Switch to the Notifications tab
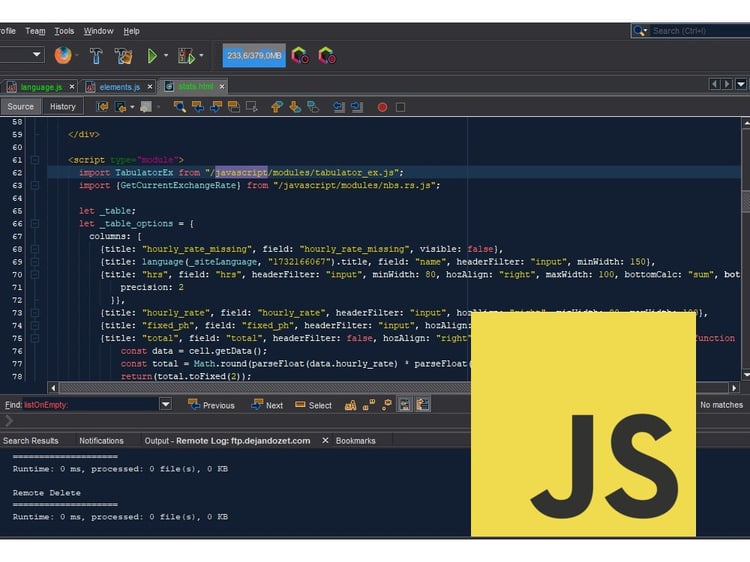The image size is (750, 562). point(101,441)
